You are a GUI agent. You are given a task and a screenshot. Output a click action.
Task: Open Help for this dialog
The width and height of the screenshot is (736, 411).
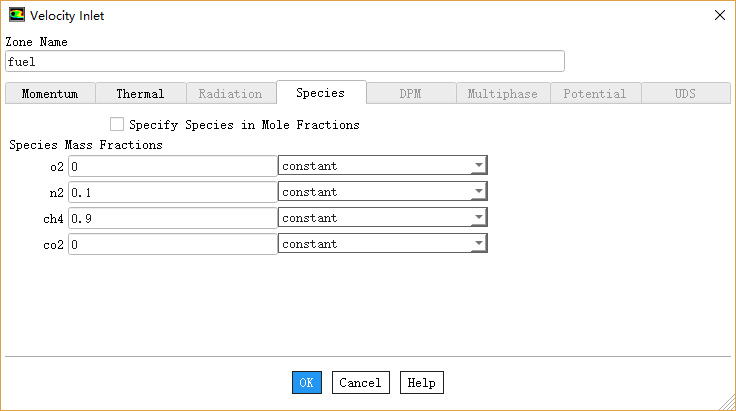click(x=421, y=383)
